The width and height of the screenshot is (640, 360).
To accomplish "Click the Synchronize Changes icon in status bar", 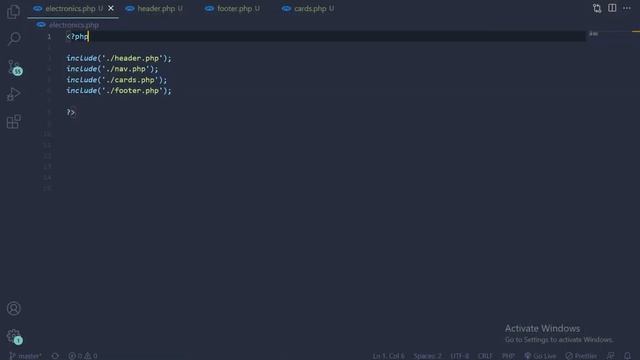I will pos(55,356).
